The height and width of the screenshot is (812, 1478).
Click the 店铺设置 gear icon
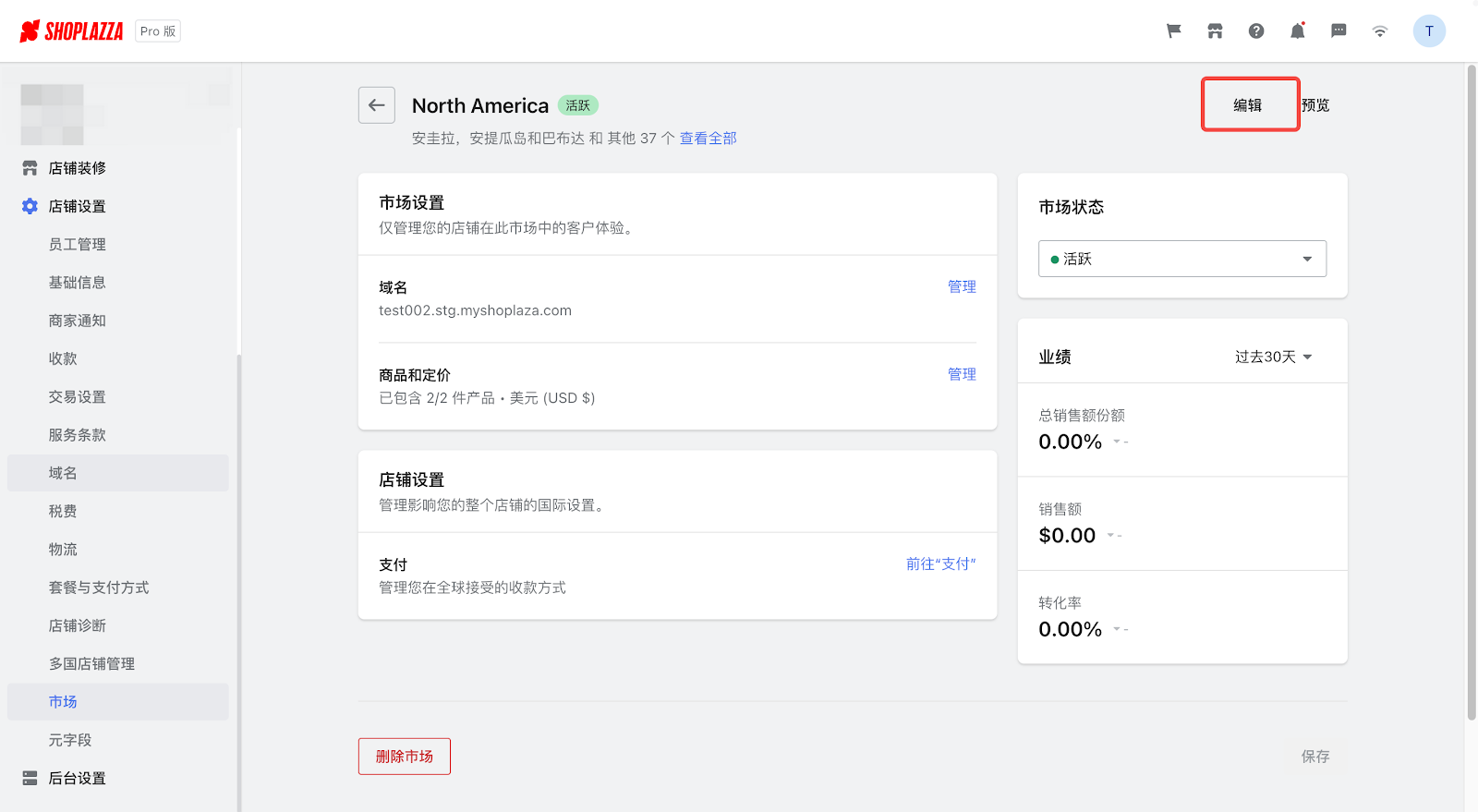[x=30, y=206]
